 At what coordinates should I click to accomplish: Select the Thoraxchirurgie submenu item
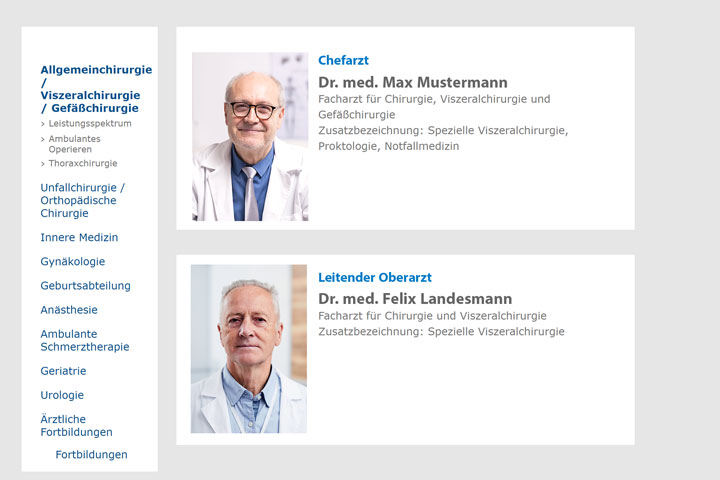pyautogui.click(x=82, y=163)
